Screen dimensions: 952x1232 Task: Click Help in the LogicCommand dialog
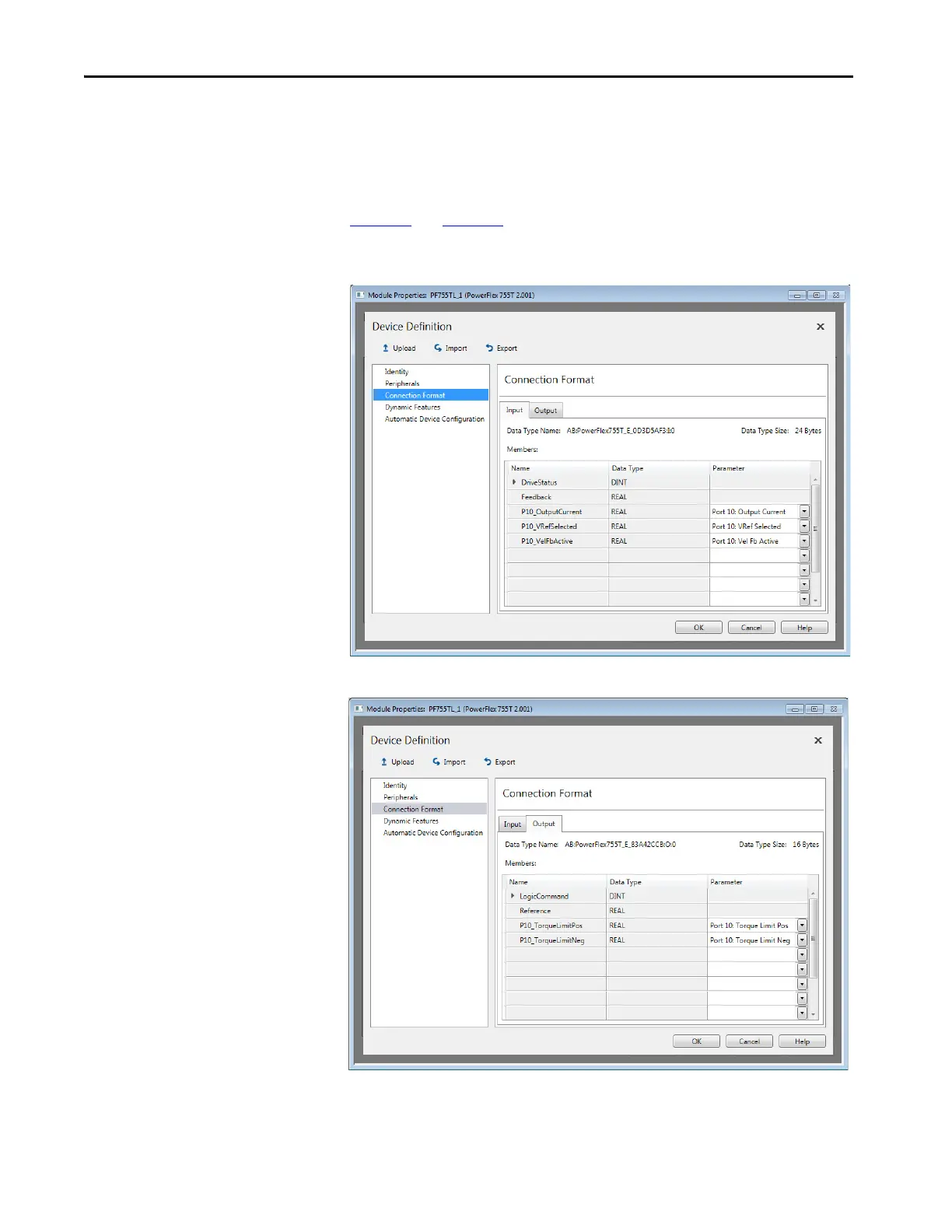point(802,1041)
